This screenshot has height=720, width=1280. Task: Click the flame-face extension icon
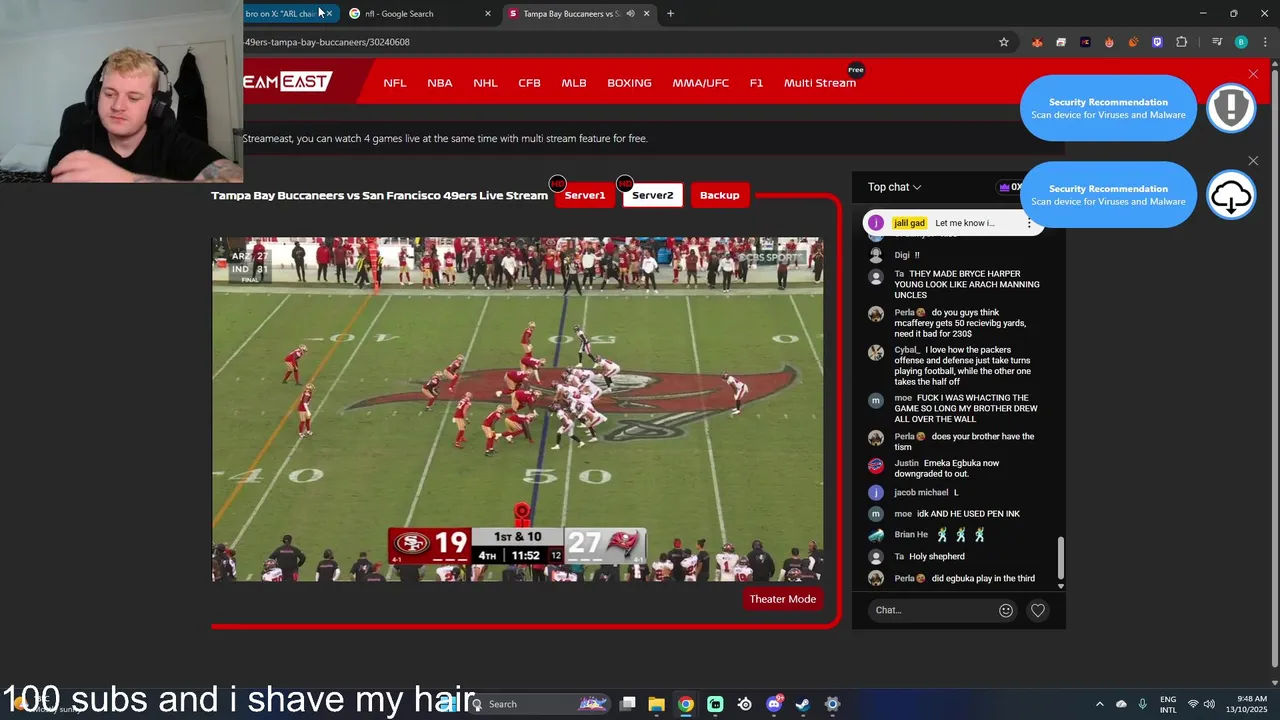(x=1109, y=42)
